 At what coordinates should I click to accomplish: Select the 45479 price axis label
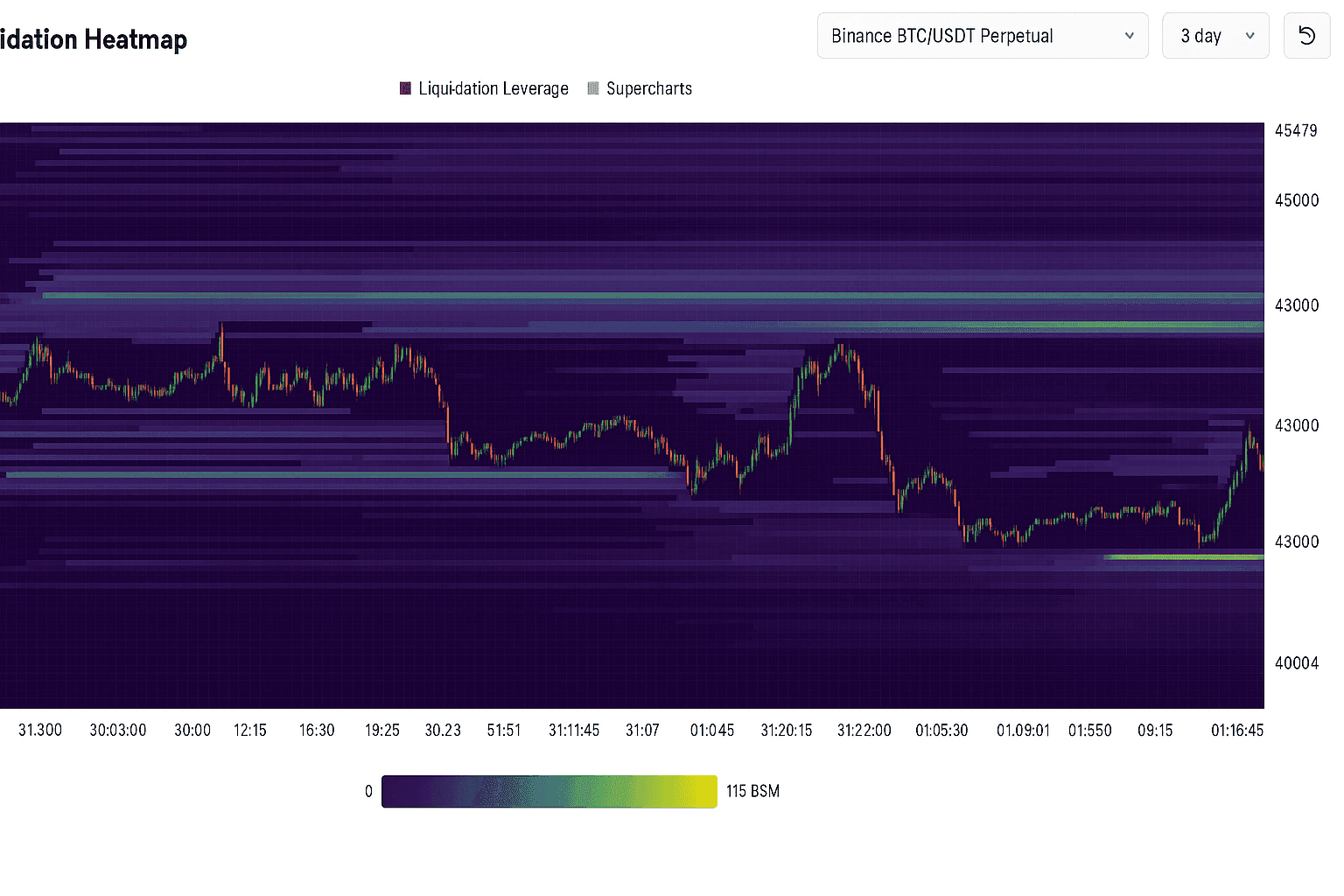click(1295, 130)
